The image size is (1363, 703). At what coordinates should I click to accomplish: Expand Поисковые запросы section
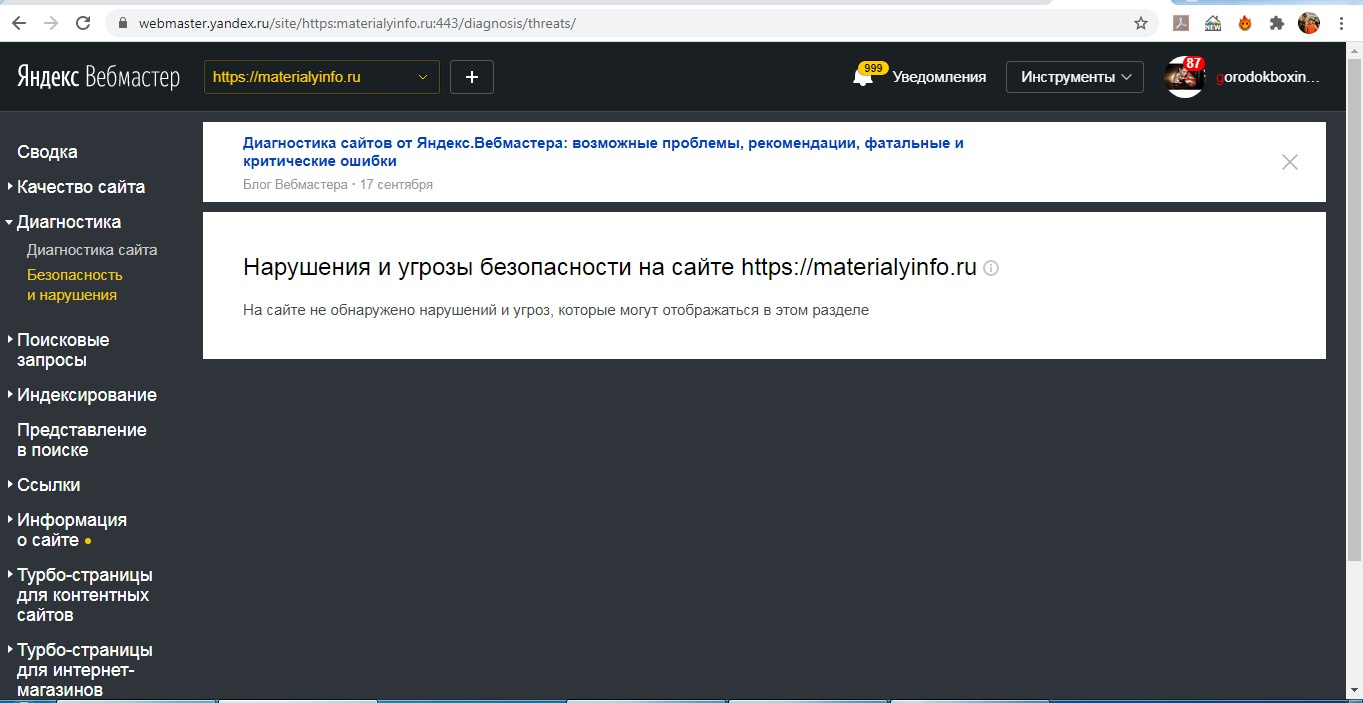coord(63,350)
